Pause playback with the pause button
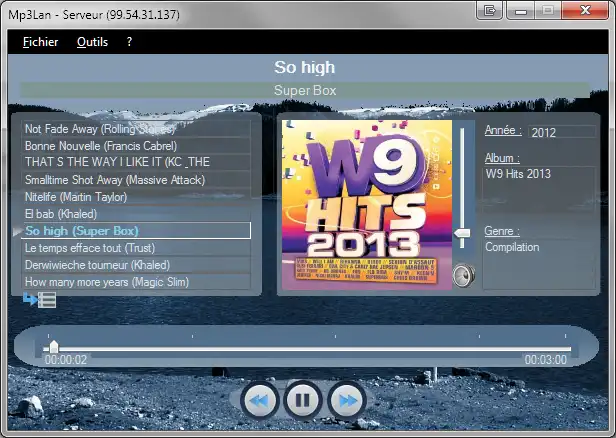The height and width of the screenshot is (438, 616). pos(303,401)
